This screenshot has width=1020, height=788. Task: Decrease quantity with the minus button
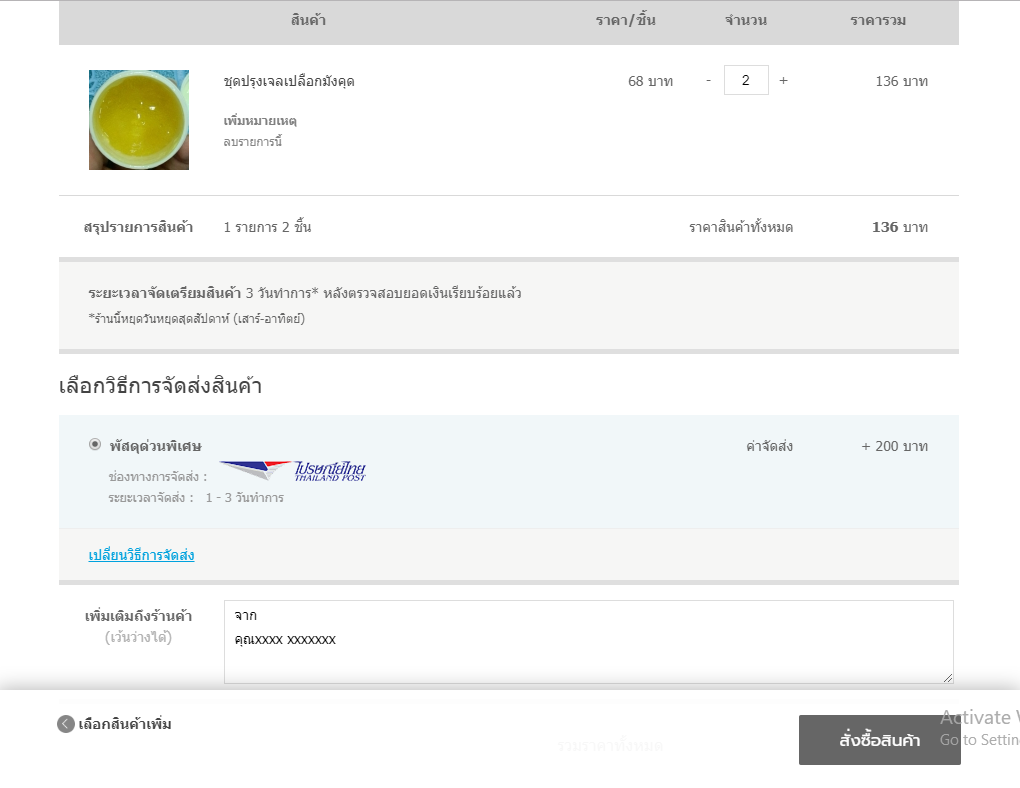coord(708,80)
